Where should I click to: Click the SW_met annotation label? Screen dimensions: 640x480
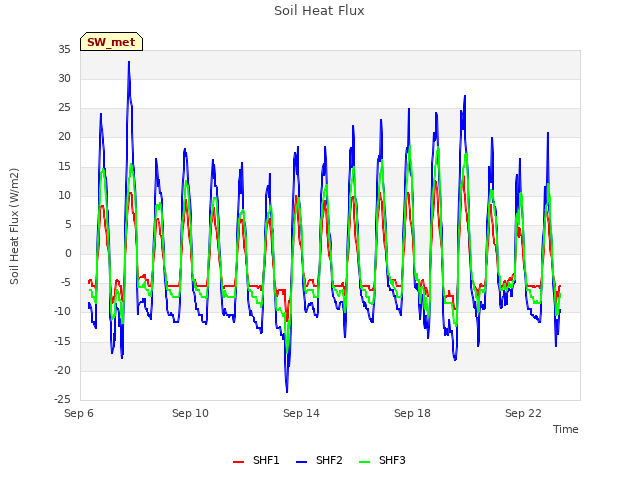(111, 42)
